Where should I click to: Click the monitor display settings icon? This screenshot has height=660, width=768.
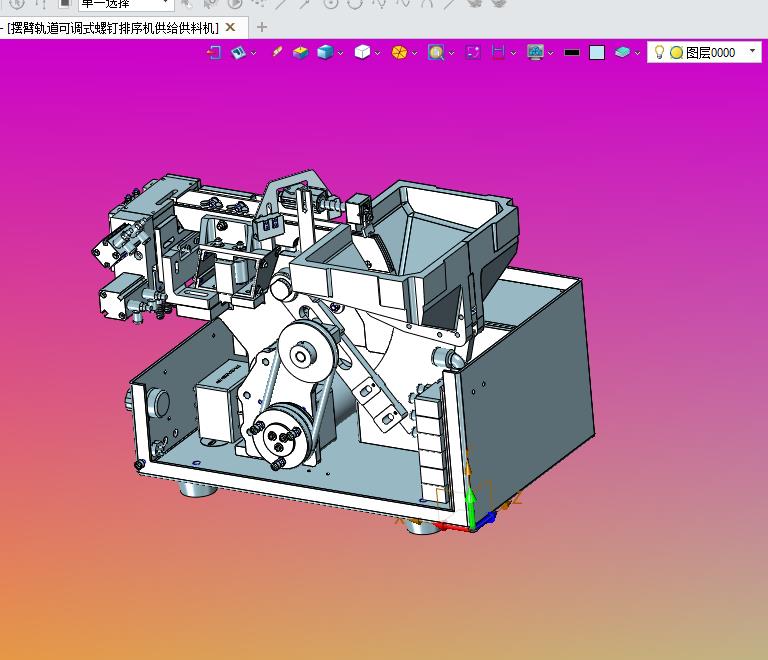coord(535,52)
